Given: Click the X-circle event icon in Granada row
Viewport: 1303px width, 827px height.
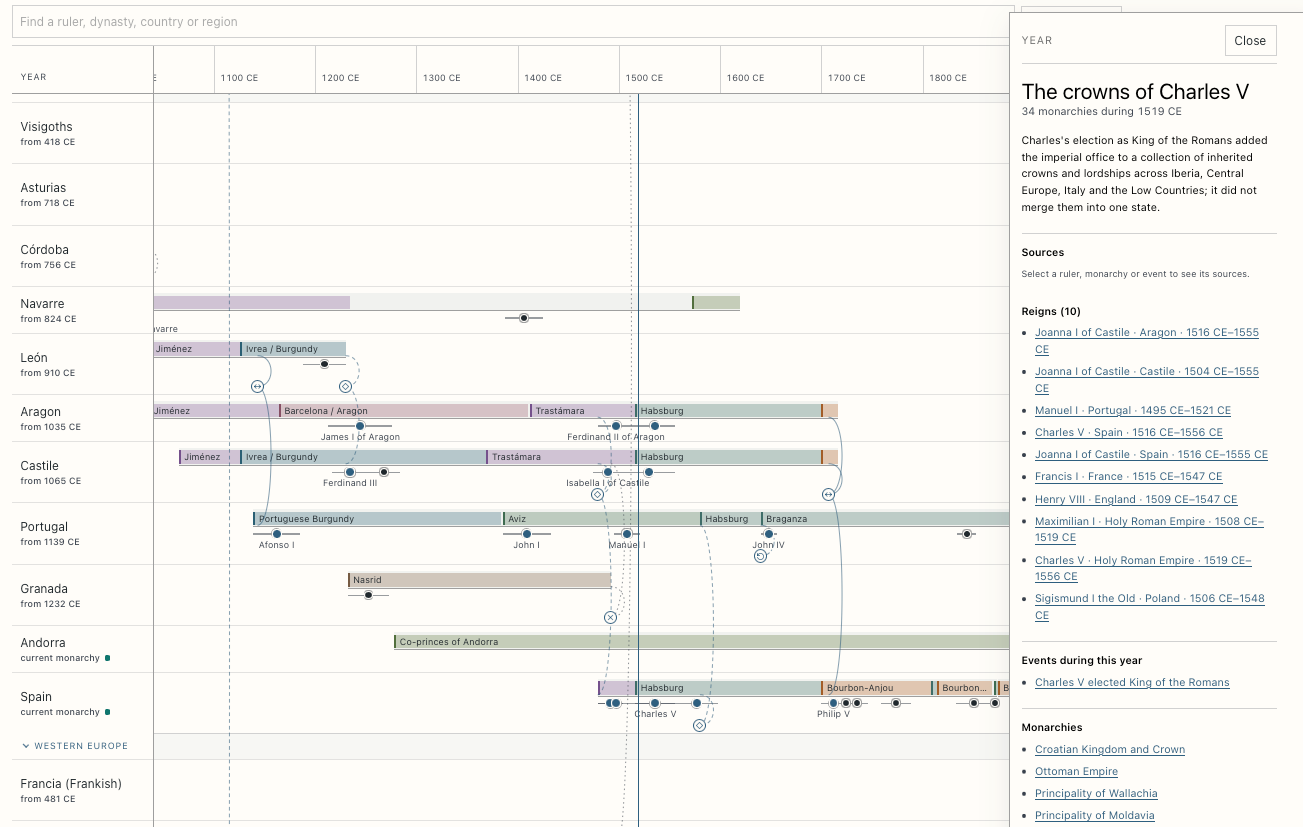Looking at the screenshot, I should tap(610, 617).
